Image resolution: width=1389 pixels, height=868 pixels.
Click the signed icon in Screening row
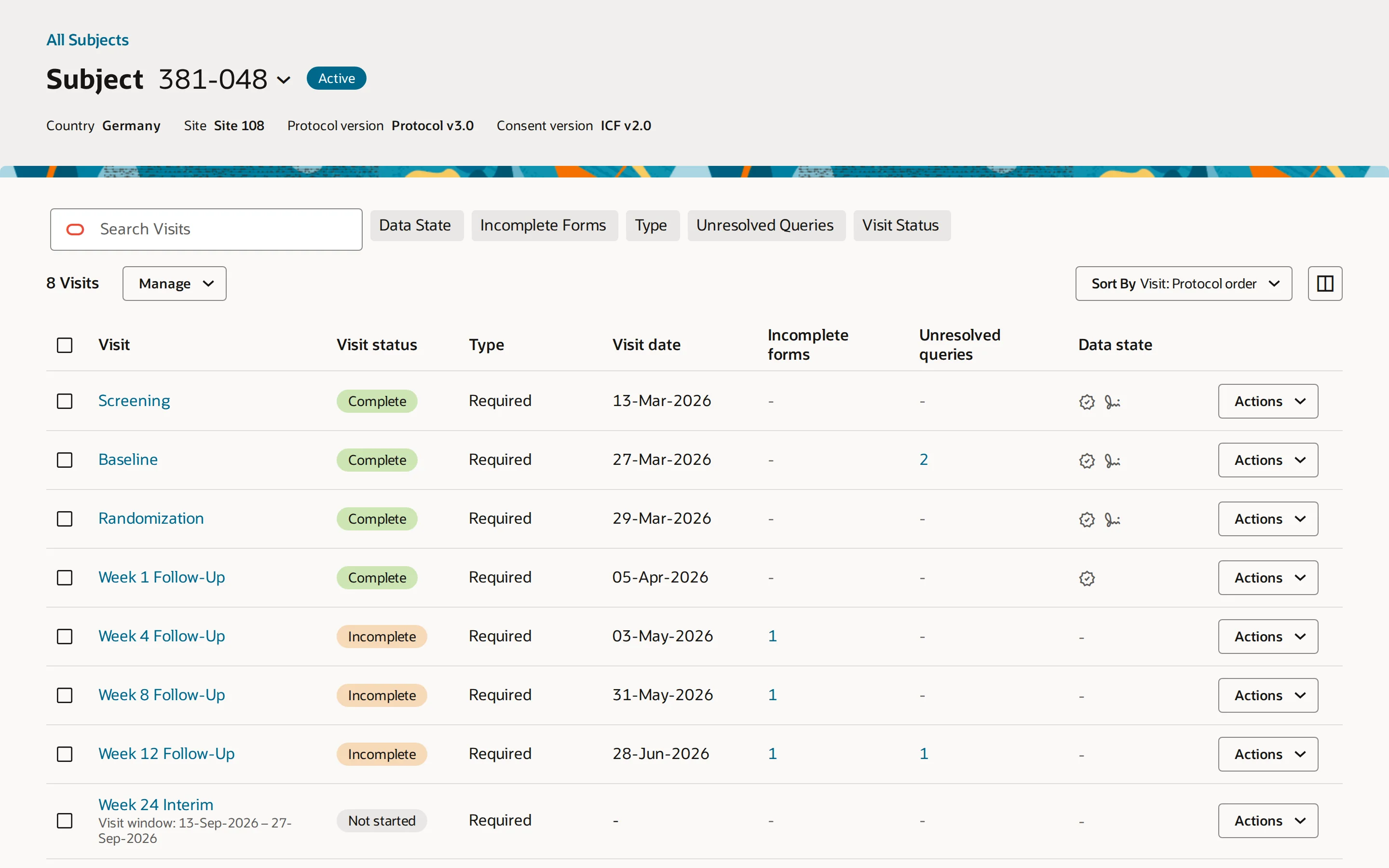tap(1112, 402)
